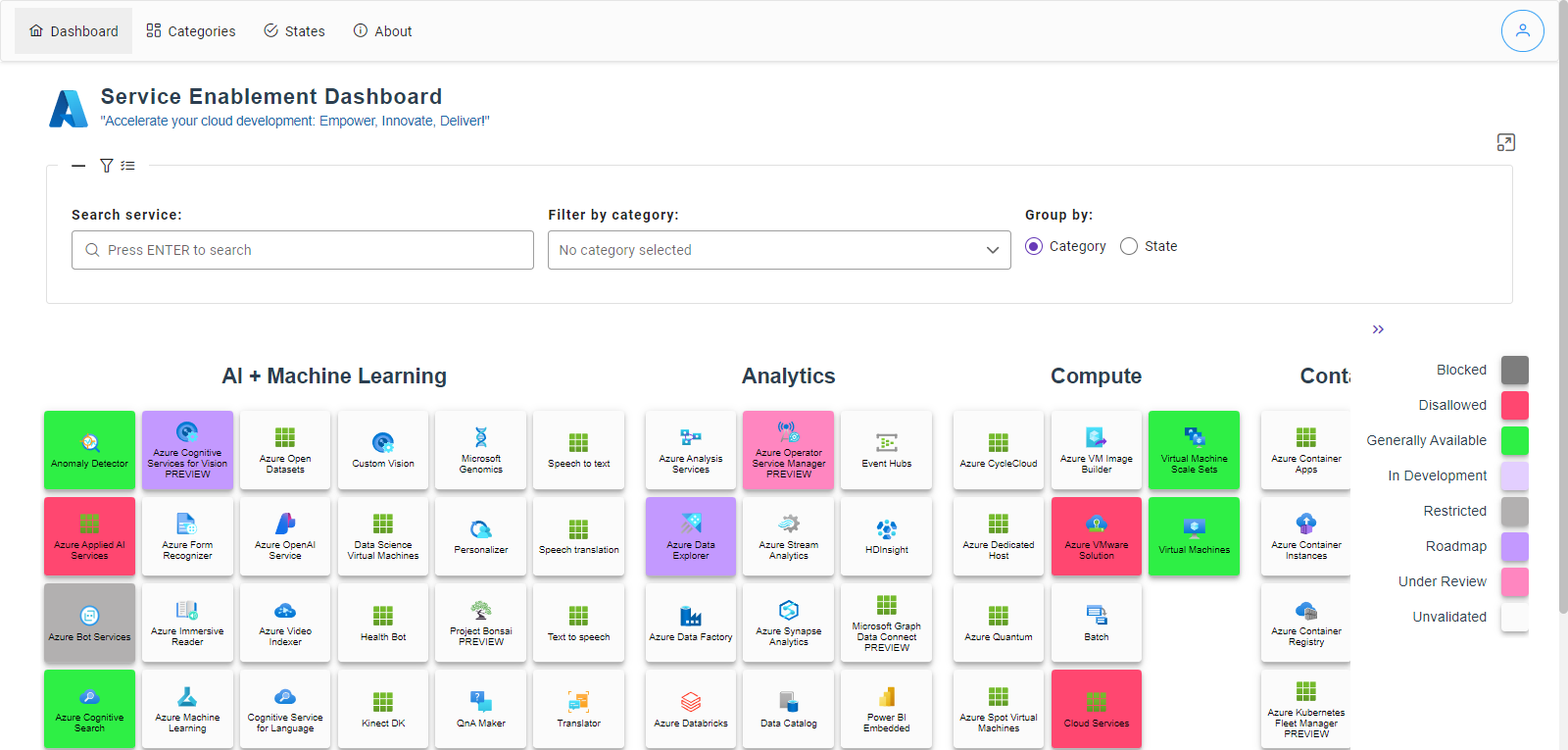This screenshot has width=1568, height=750.
Task: Open the Azure Data Explorer tile
Action: 691,536
